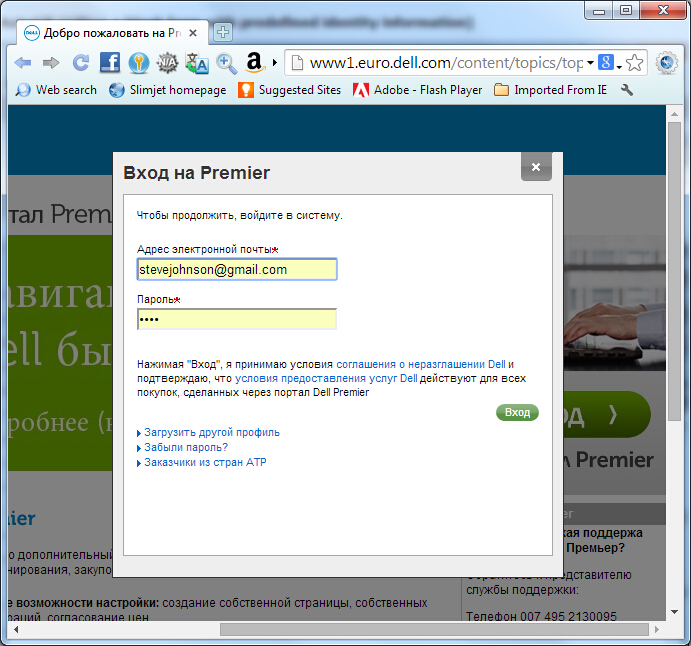
Task: Click the vertical scrollbar down arrow
Action: point(674,612)
